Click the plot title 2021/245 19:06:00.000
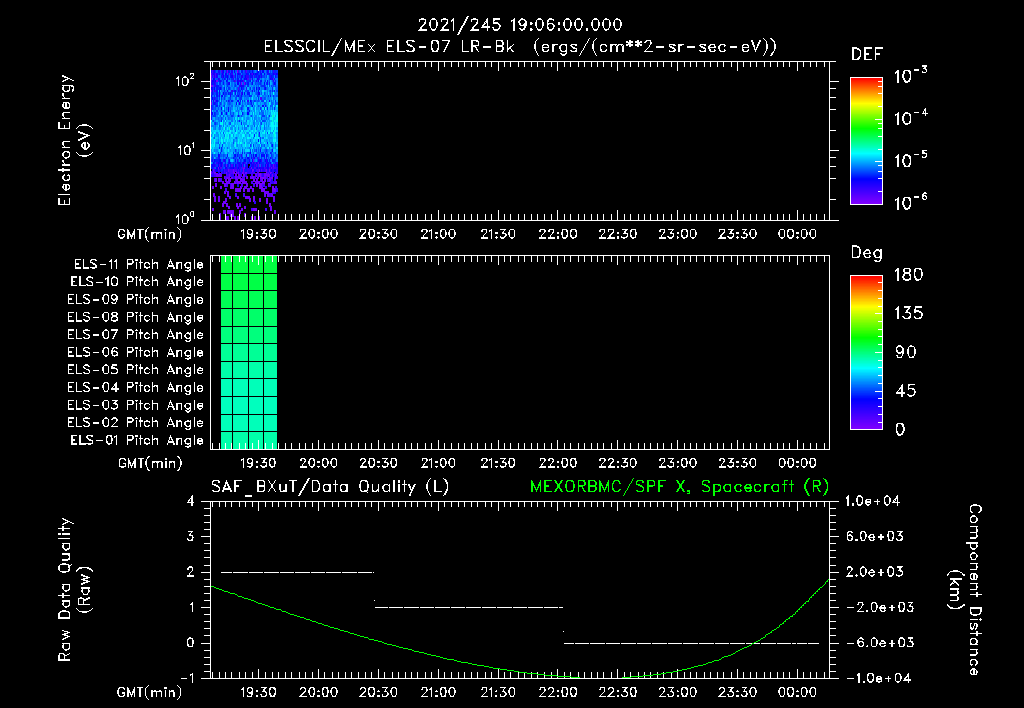This screenshot has width=1024, height=708. [x=520, y=25]
